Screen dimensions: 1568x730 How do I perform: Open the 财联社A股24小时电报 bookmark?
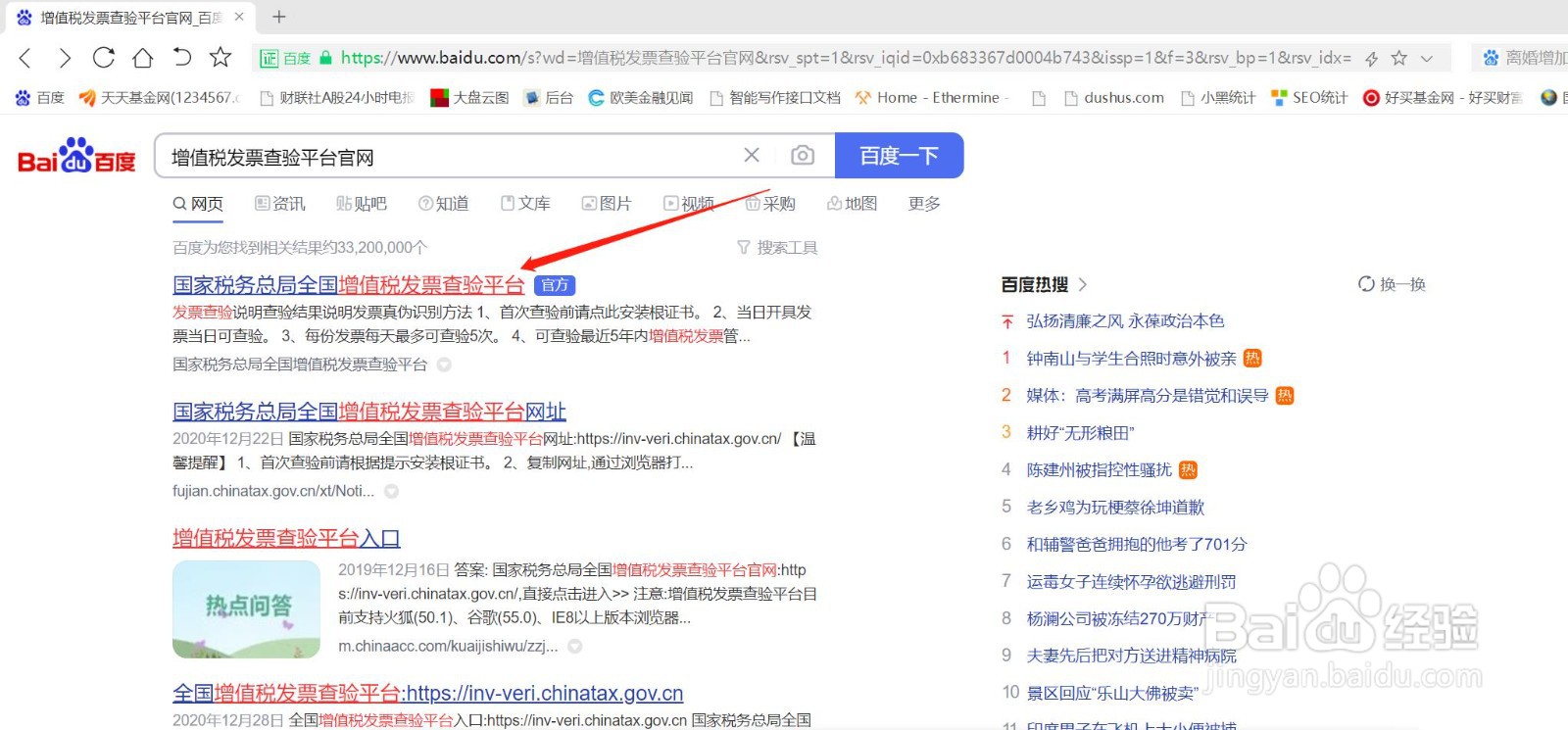[336, 97]
